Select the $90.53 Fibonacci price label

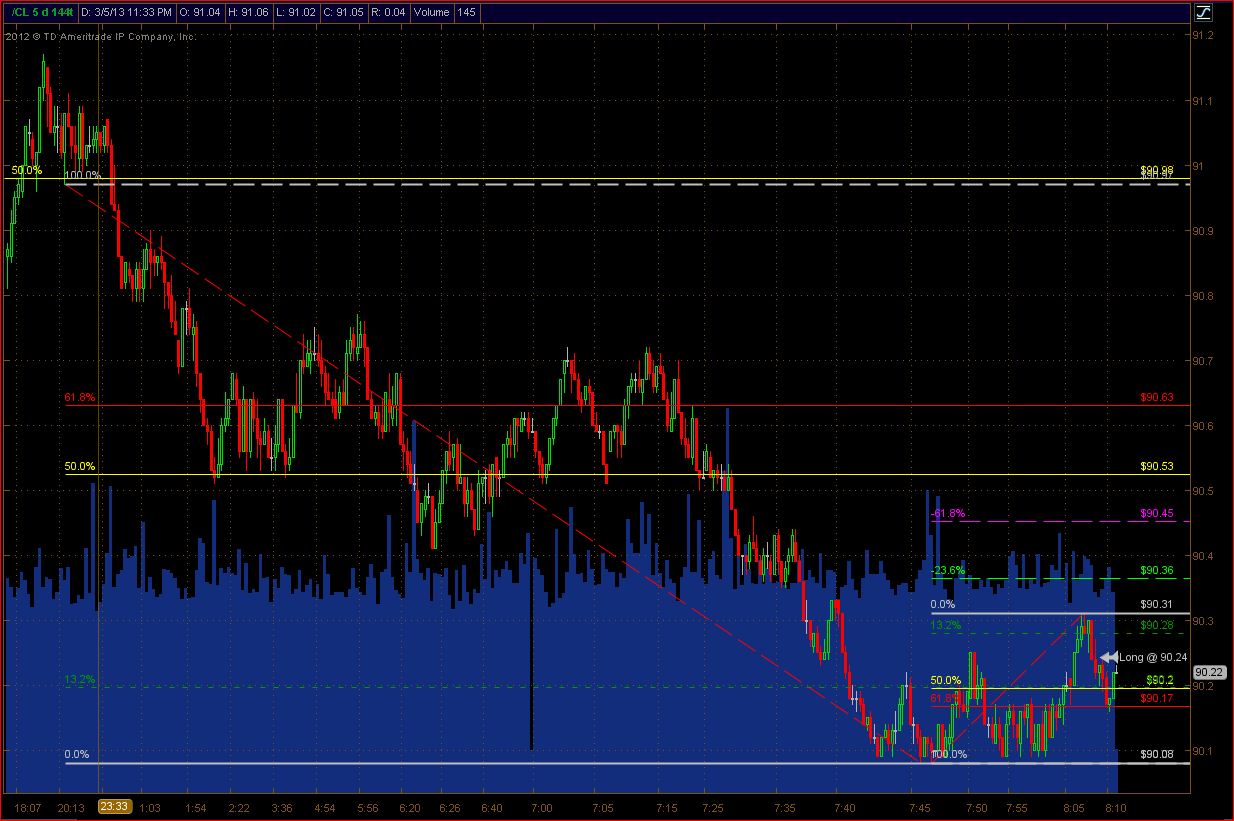[1156, 466]
